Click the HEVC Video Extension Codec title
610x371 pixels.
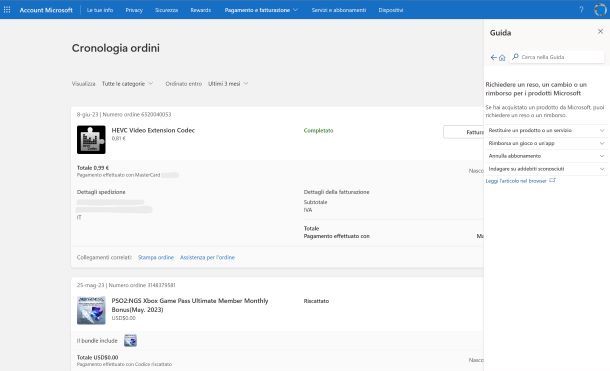click(153, 130)
